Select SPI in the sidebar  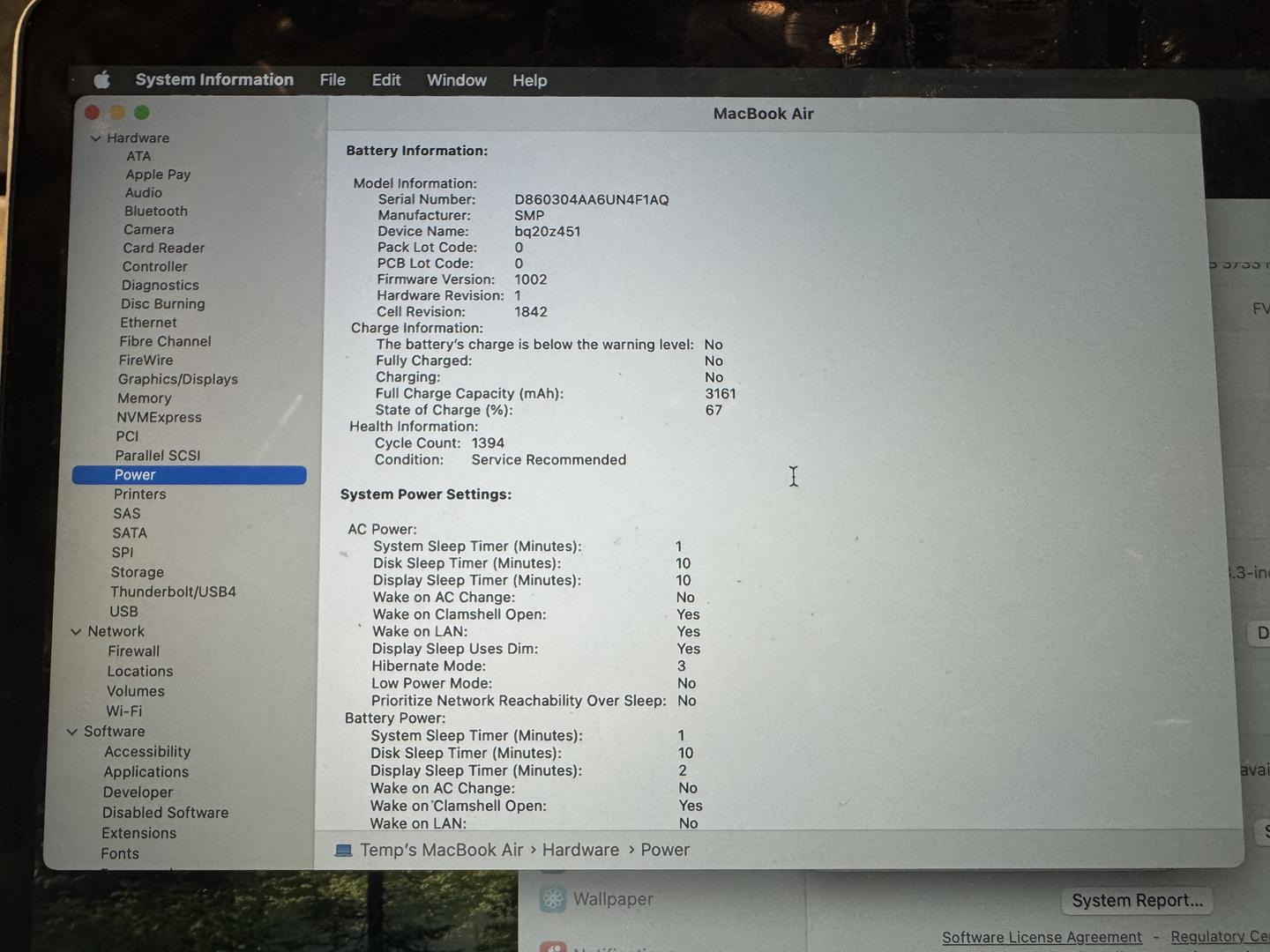point(123,553)
